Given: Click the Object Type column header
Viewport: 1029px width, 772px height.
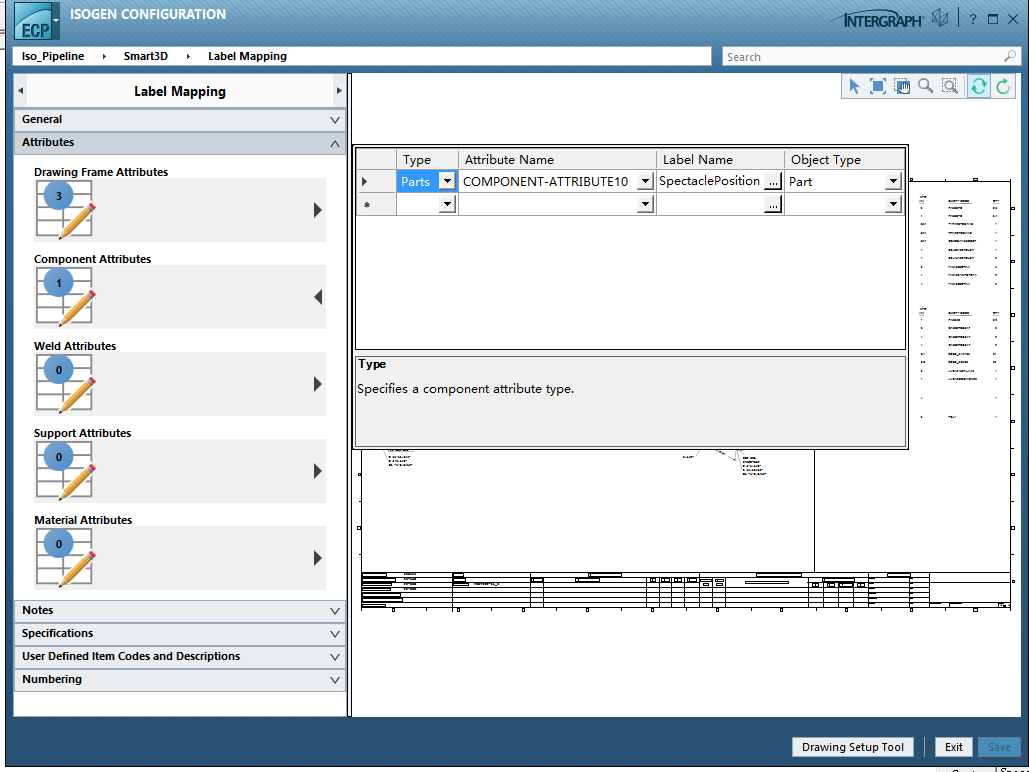Looking at the screenshot, I should tap(844, 160).
